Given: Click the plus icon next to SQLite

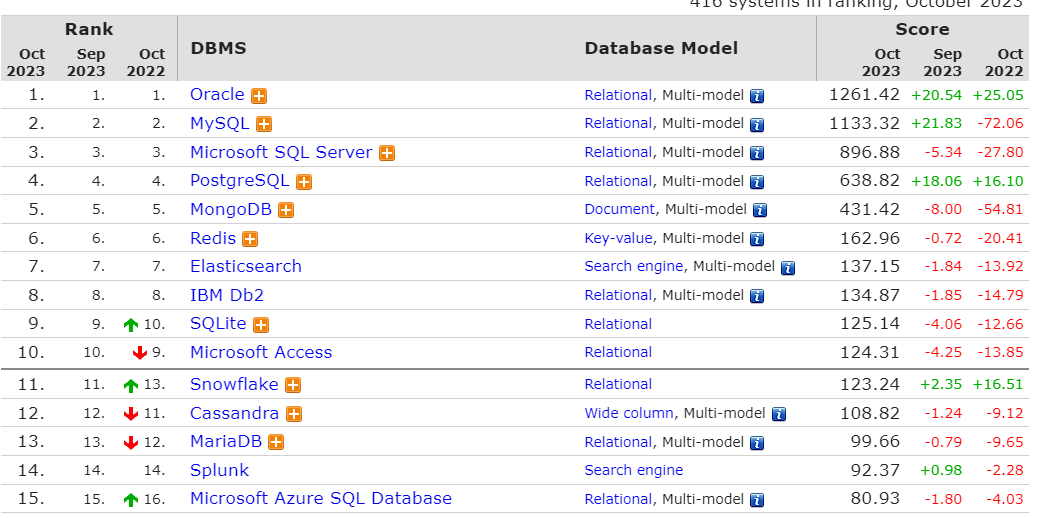Looking at the screenshot, I should tap(261, 325).
